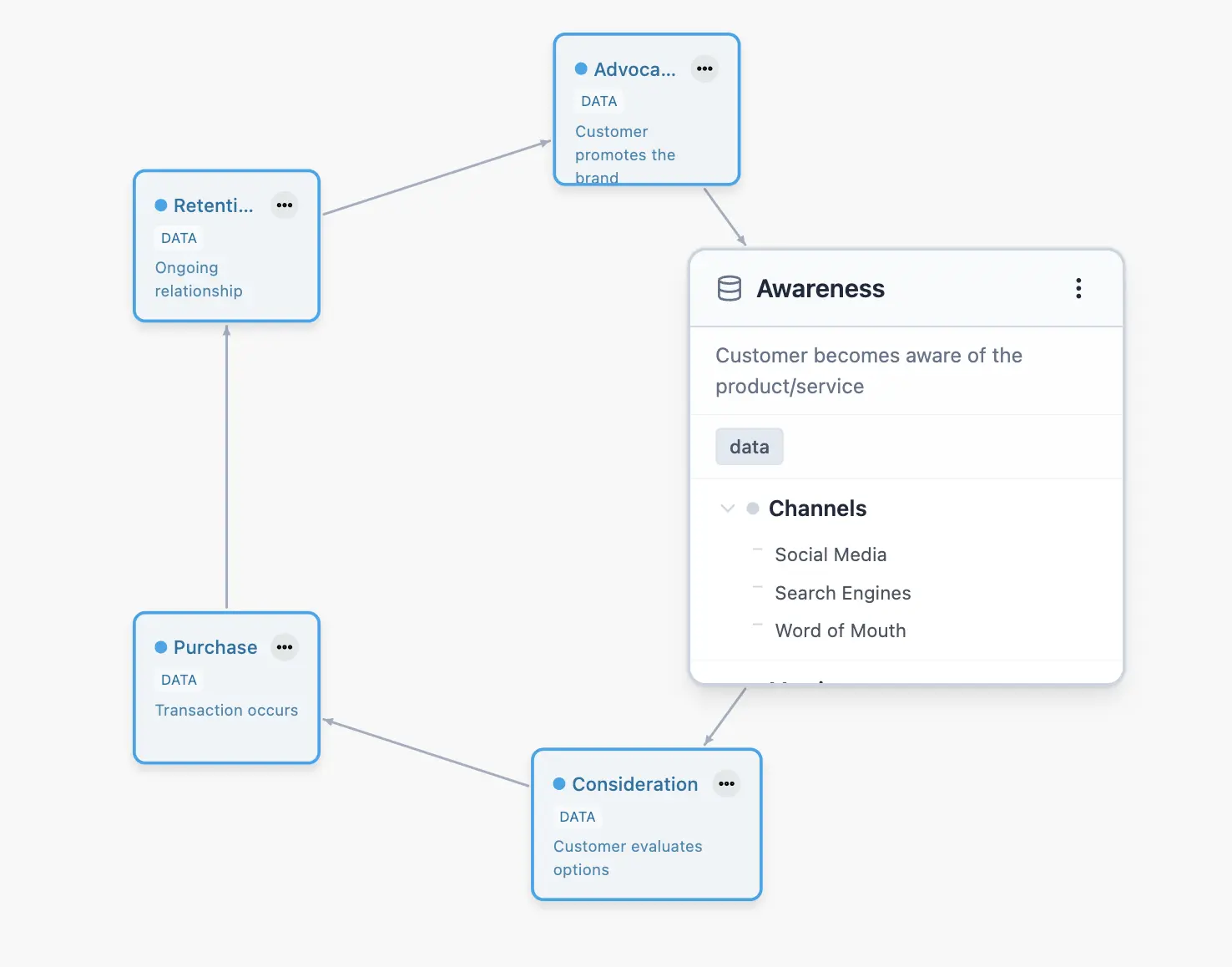This screenshot has width=1232, height=967.
Task: Click the DATA badge on Advocacy node
Action: click(x=599, y=101)
